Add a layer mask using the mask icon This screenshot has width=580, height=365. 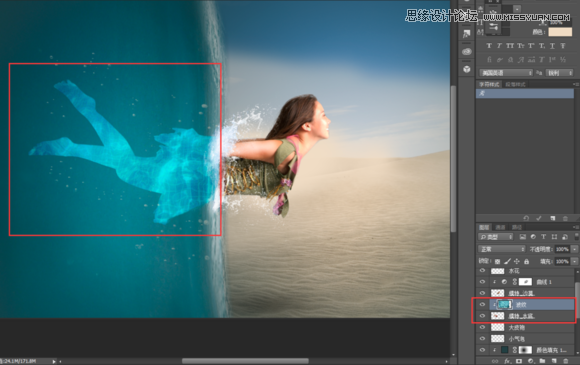pos(519,361)
